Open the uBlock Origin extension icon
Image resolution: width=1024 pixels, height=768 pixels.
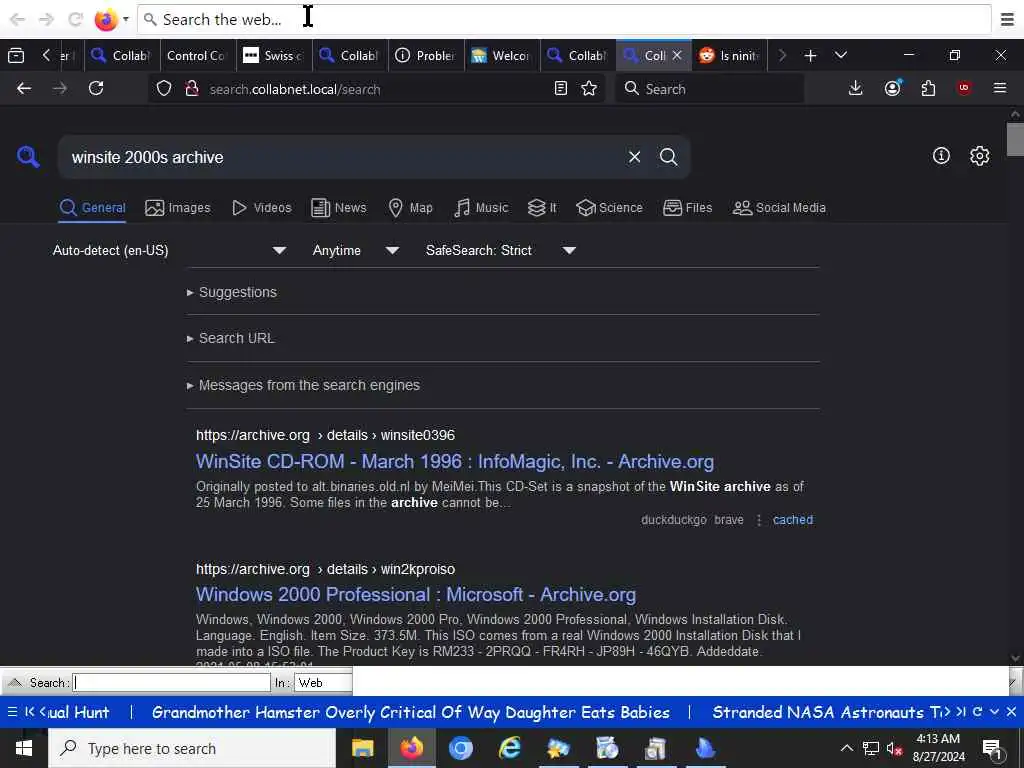click(964, 88)
